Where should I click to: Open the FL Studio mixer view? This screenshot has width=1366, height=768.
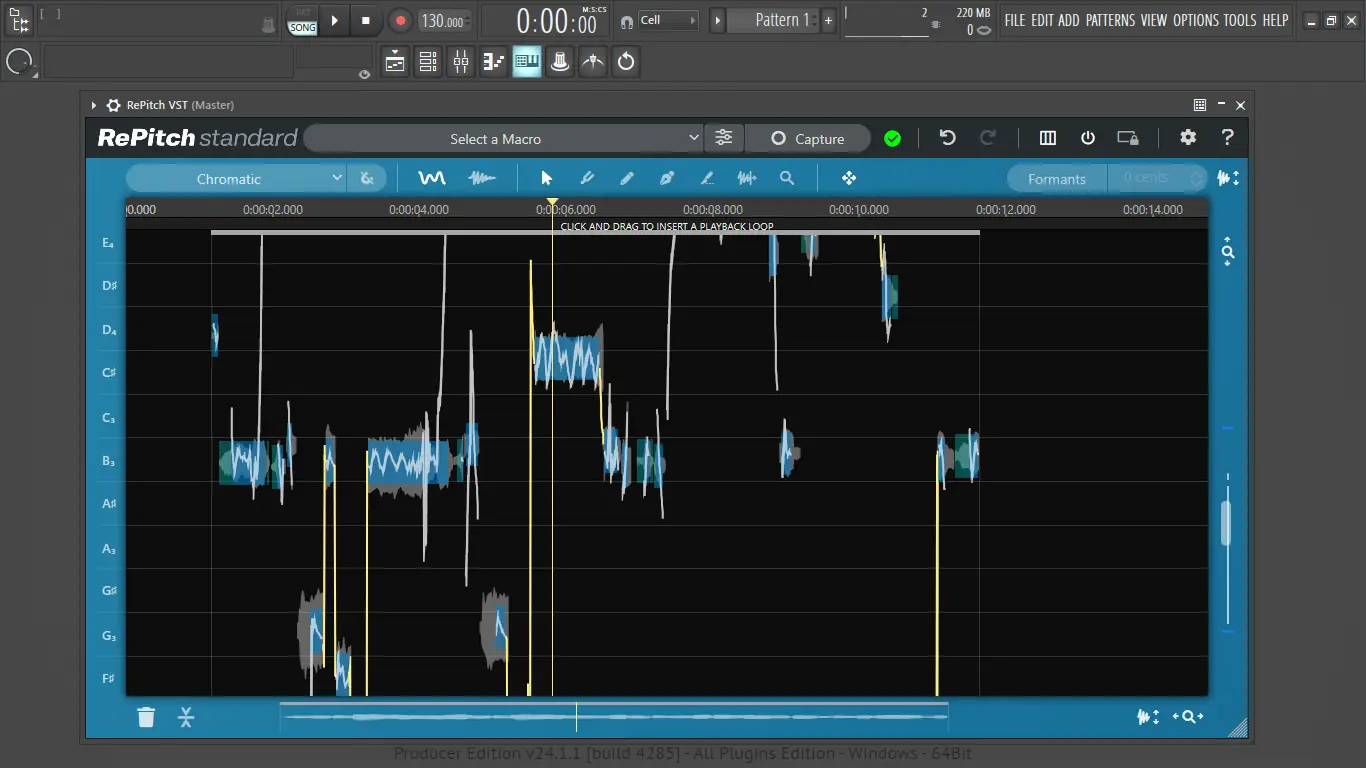[x=461, y=62]
